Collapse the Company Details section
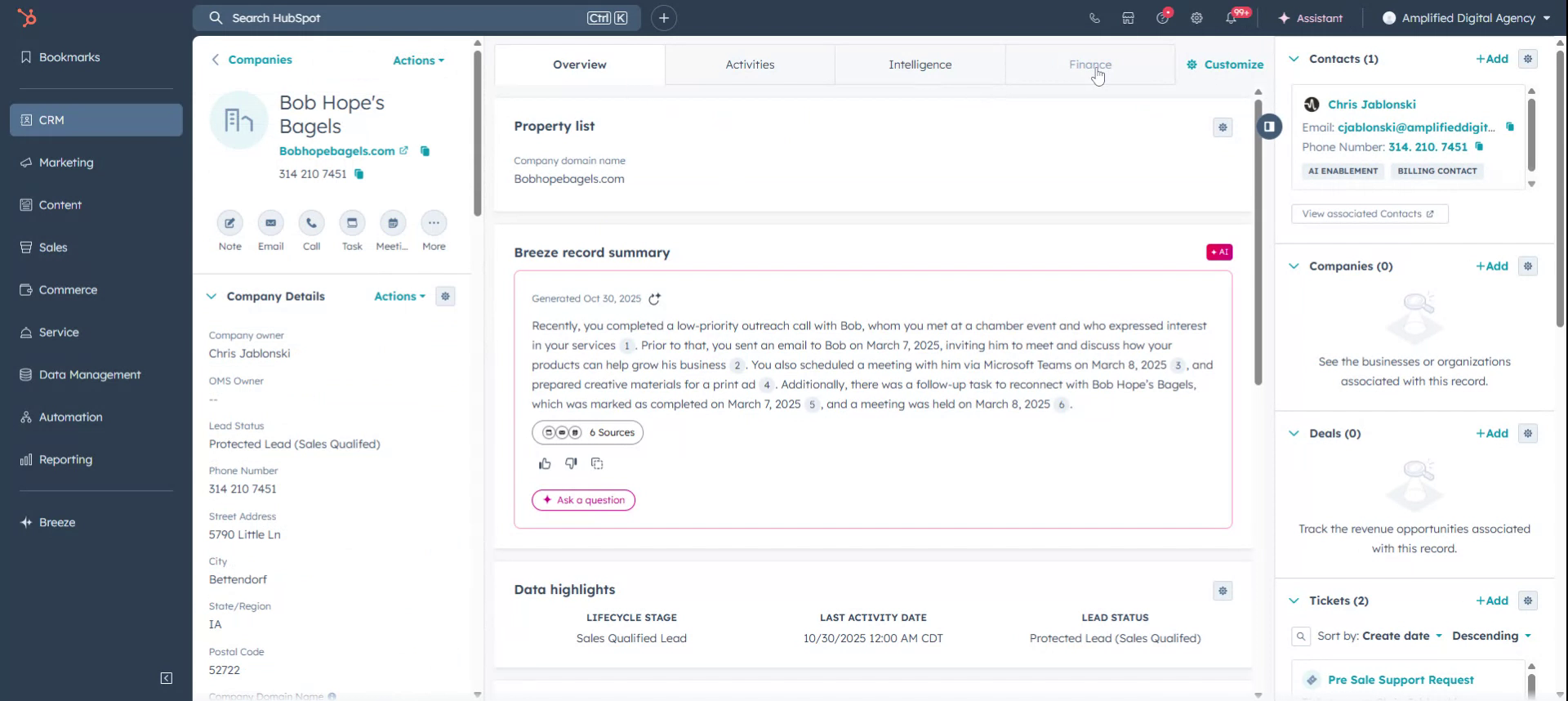Viewport: 1568px width, 701px height. point(212,297)
